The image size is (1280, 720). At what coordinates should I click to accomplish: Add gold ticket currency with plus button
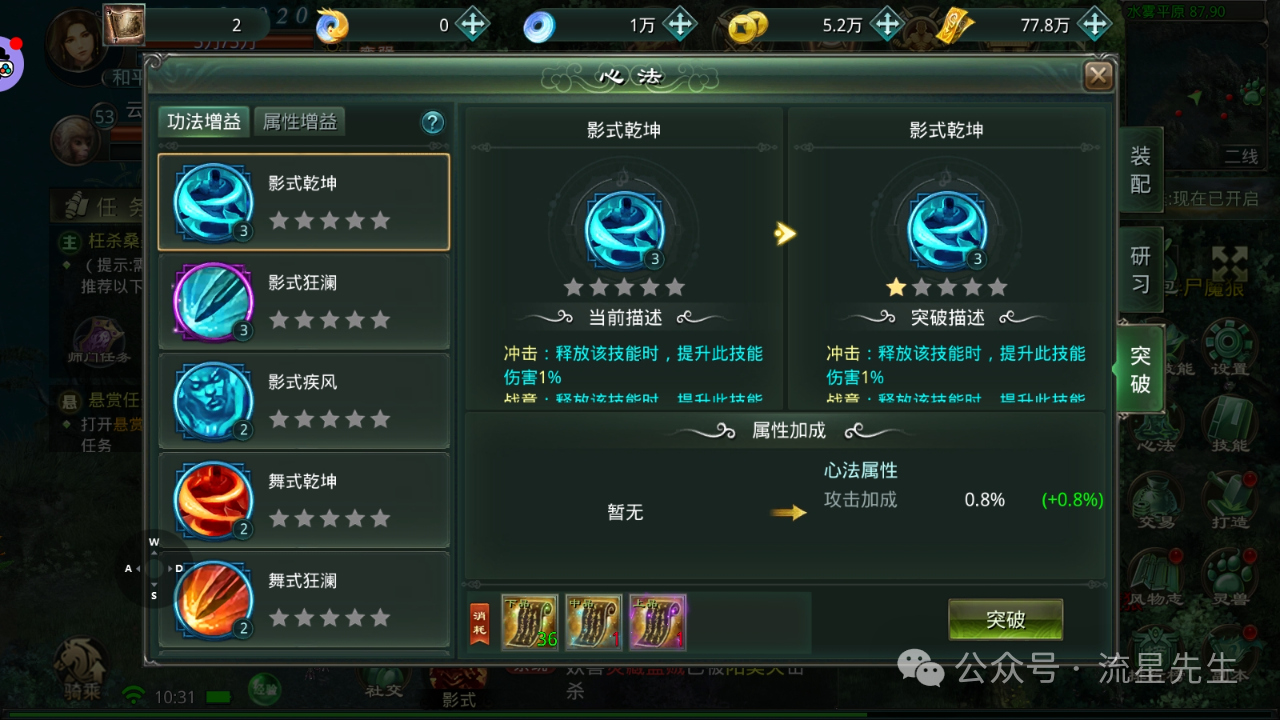click(1094, 25)
